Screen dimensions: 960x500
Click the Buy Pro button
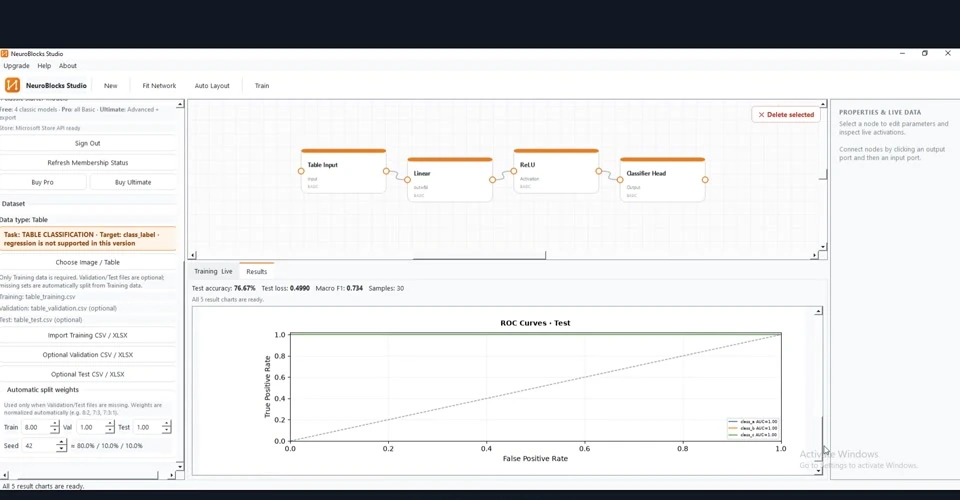coord(42,182)
